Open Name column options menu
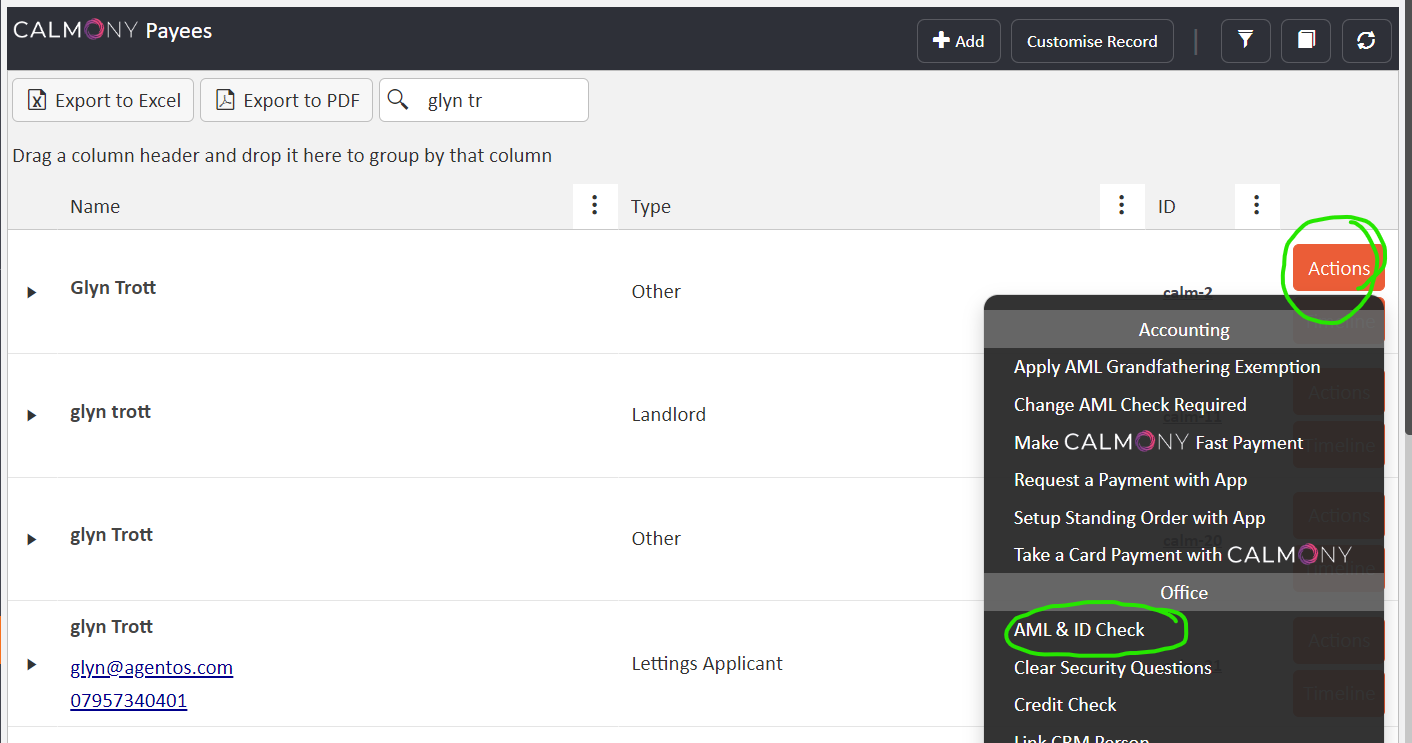The image size is (1412, 743). pyautogui.click(x=595, y=206)
